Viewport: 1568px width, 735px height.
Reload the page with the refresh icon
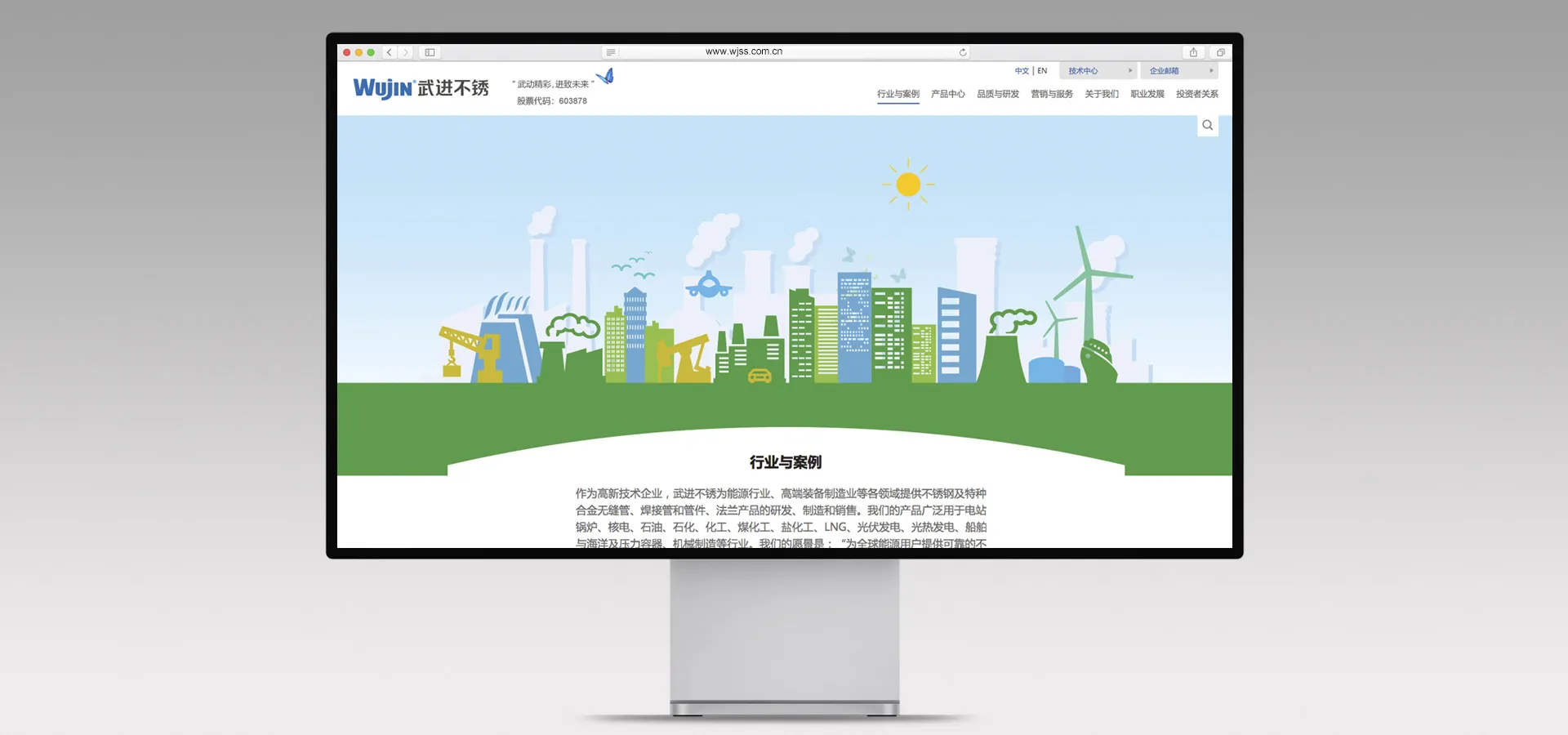(x=963, y=52)
